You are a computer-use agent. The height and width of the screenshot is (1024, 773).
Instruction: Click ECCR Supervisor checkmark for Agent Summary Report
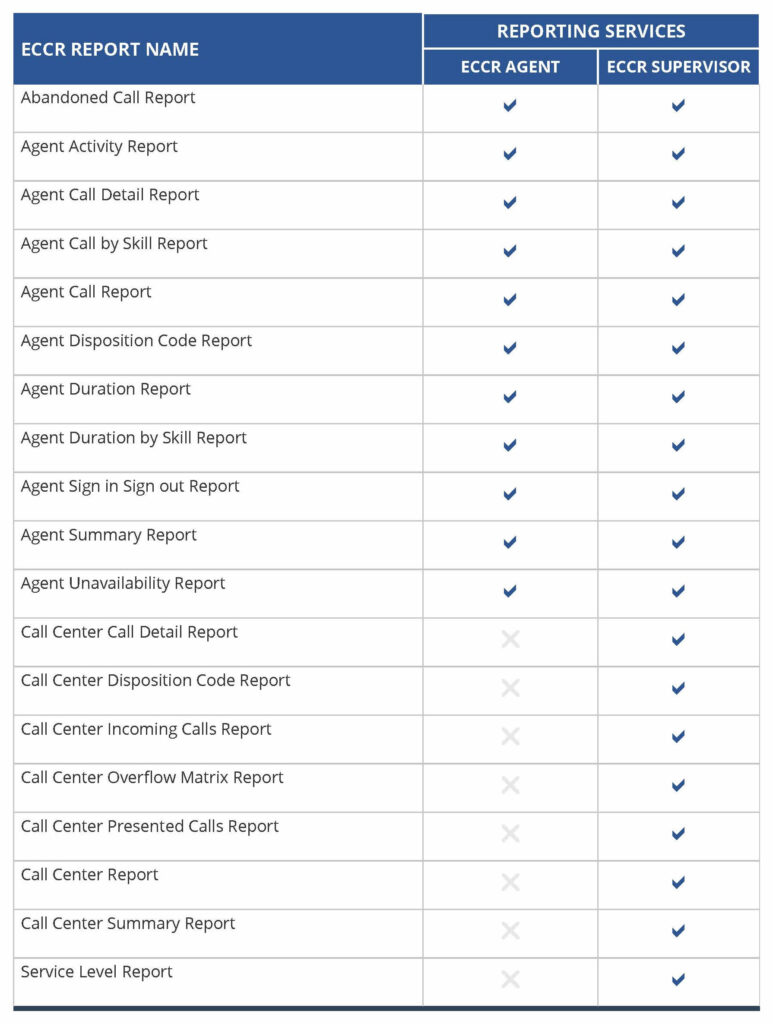(x=678, y=542)
